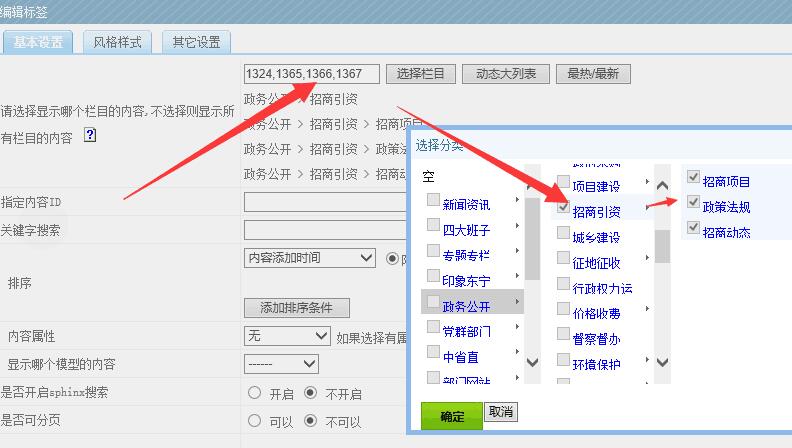Click scroll-up arrow of middle category list
Viewport: 792px width, 448px height.
tap(661, 186)
